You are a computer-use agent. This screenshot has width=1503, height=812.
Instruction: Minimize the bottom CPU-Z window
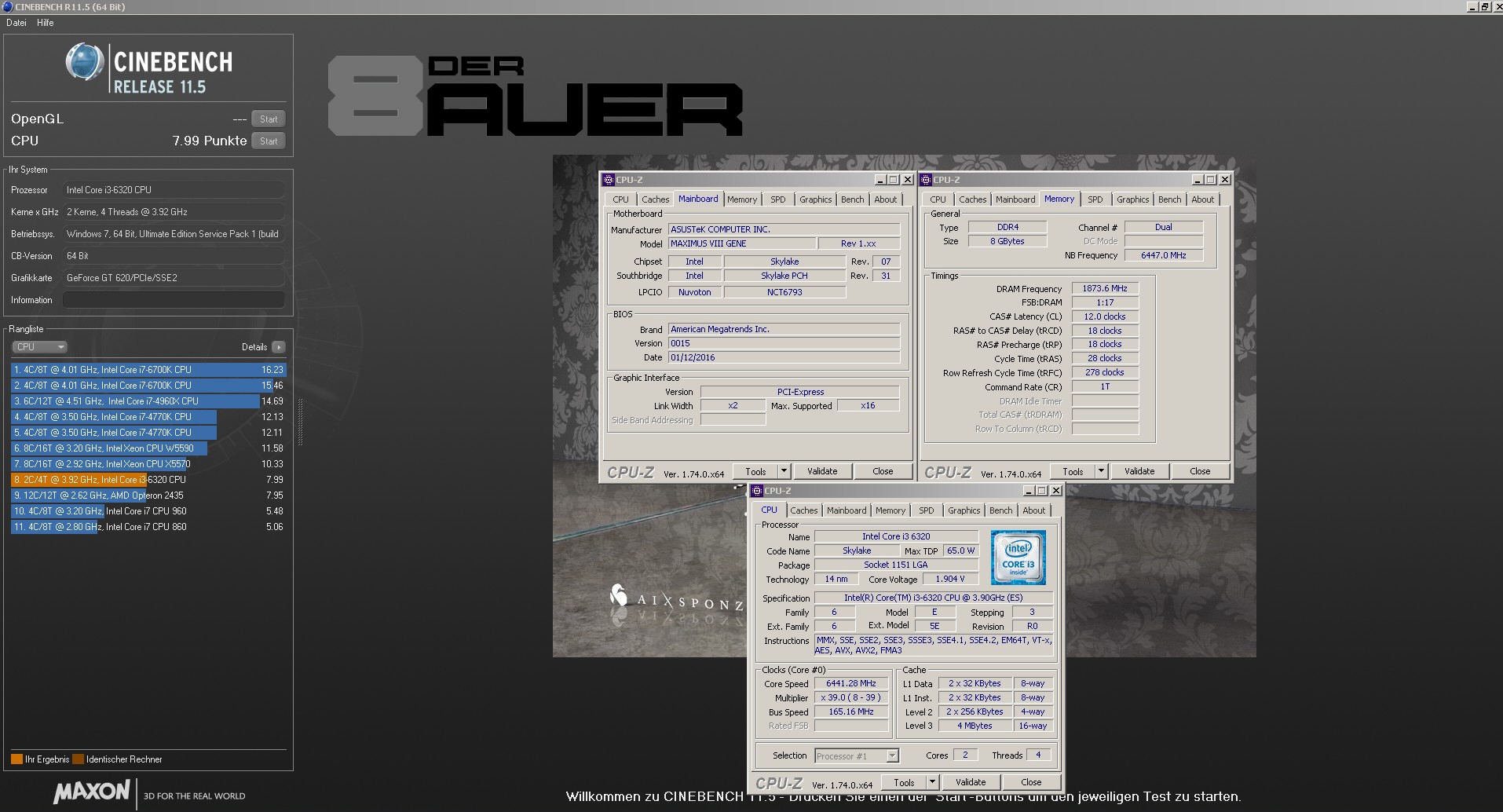click(1029, 491)
